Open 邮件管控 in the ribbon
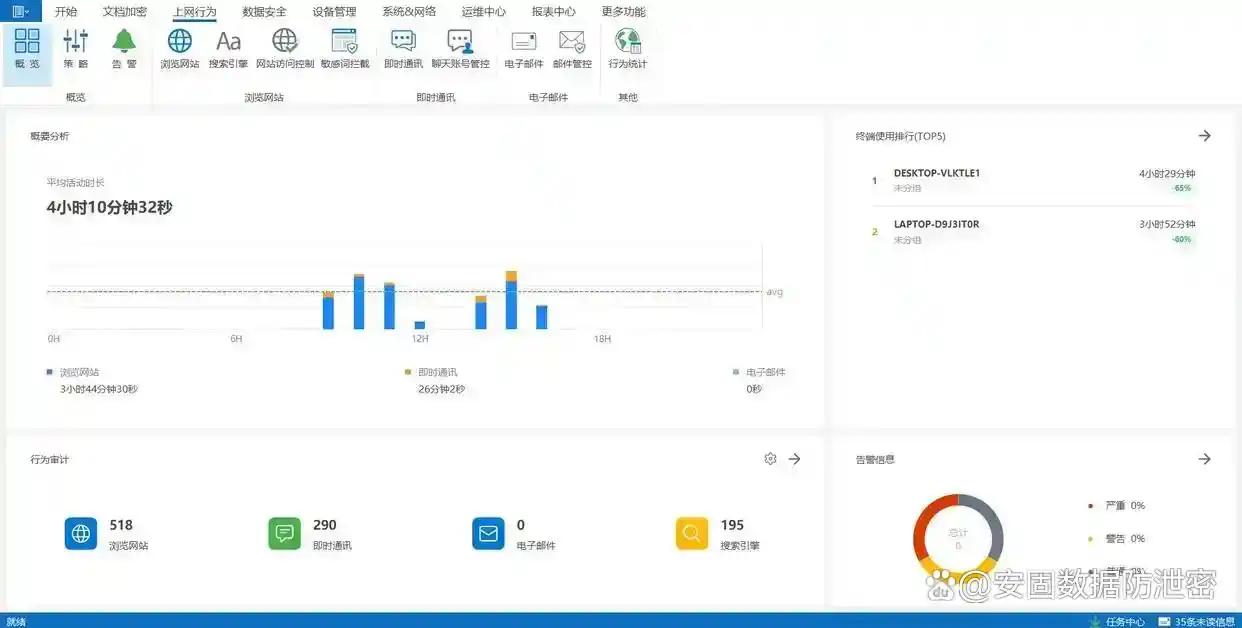 (572, 49)
